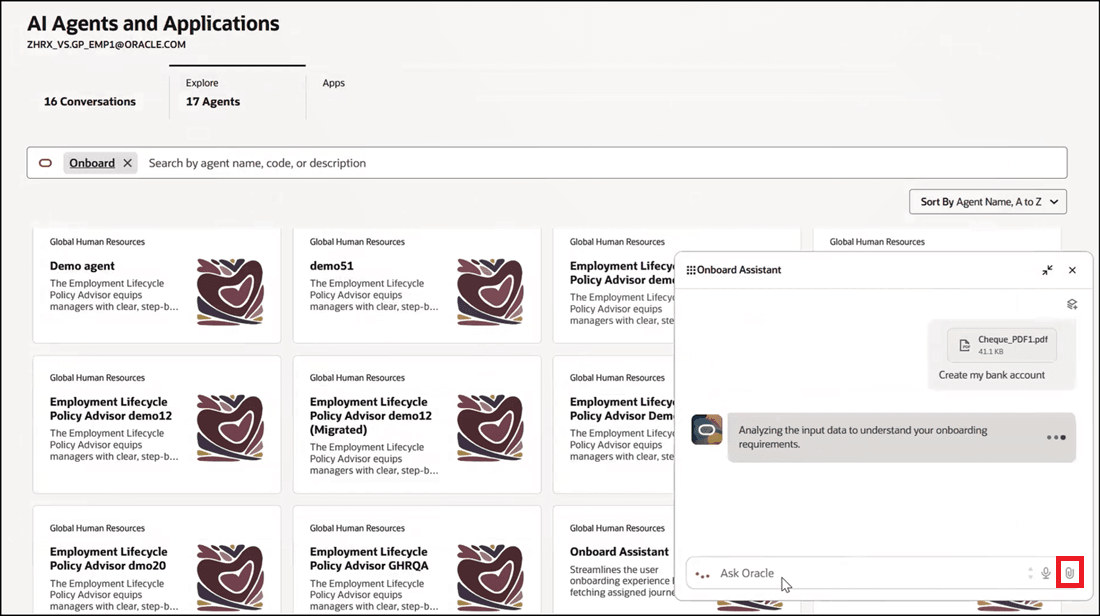1100x616 pixels.
Task: Open Employment Lifecycle Policy Advisor dmo20 title
Action: (109, 559)
